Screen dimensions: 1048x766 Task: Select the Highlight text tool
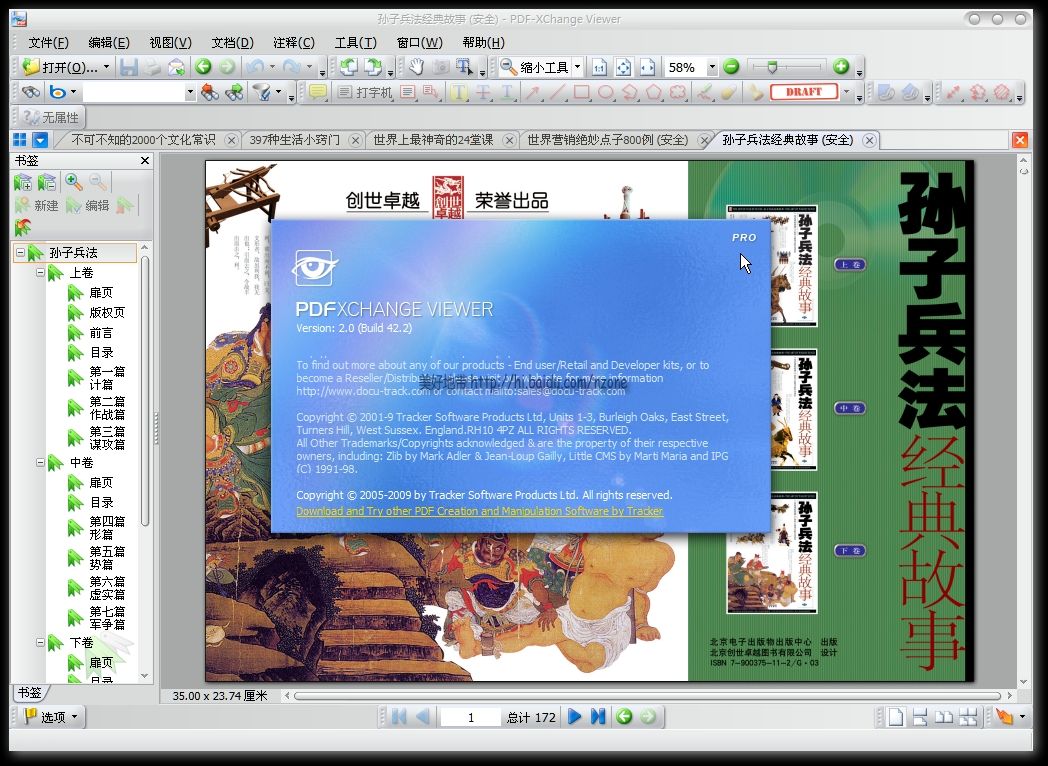[x=458, y=92]
